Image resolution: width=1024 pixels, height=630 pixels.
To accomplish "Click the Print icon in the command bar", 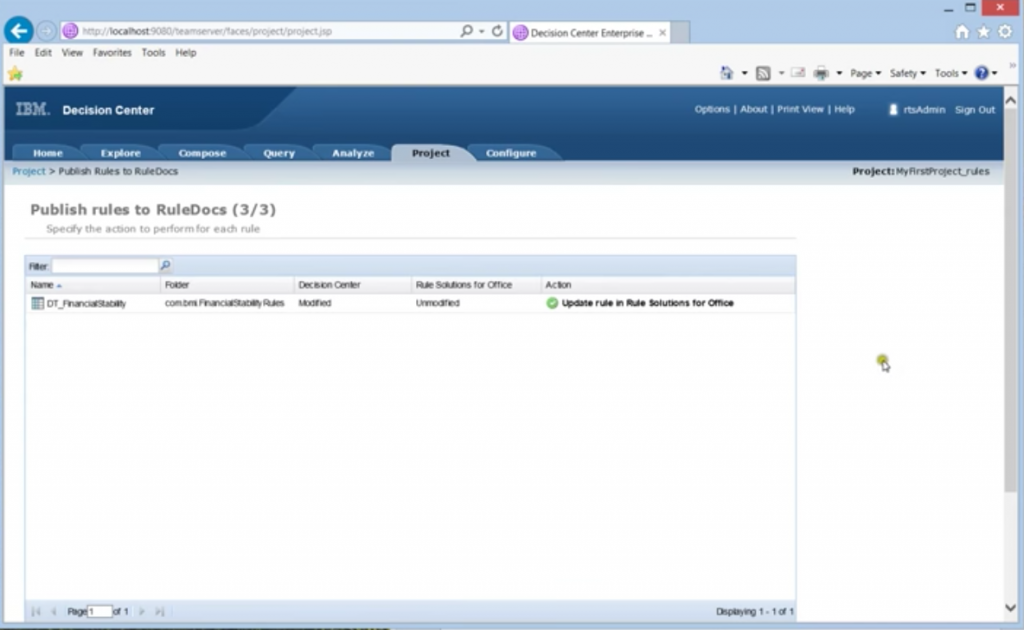I will coord(821,73).
